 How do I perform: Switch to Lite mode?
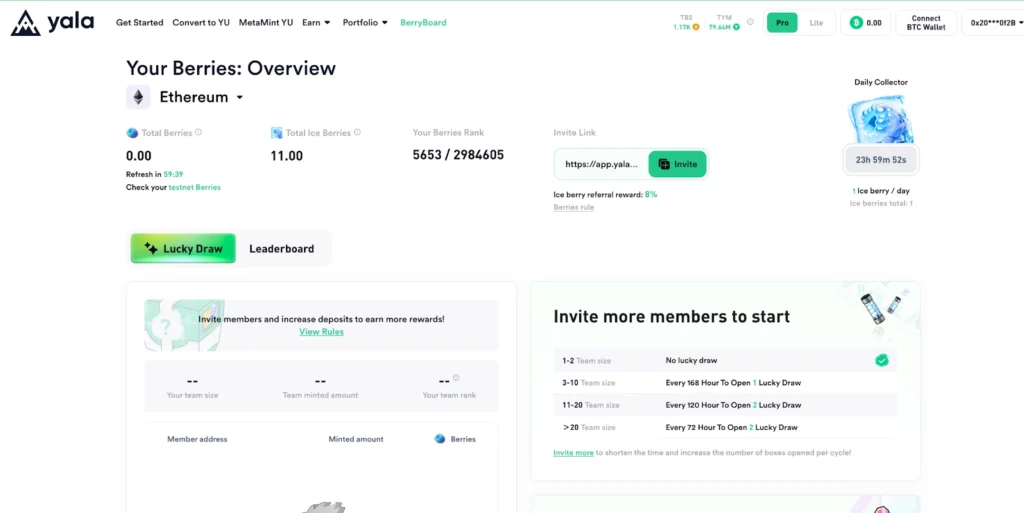[816, 23]
